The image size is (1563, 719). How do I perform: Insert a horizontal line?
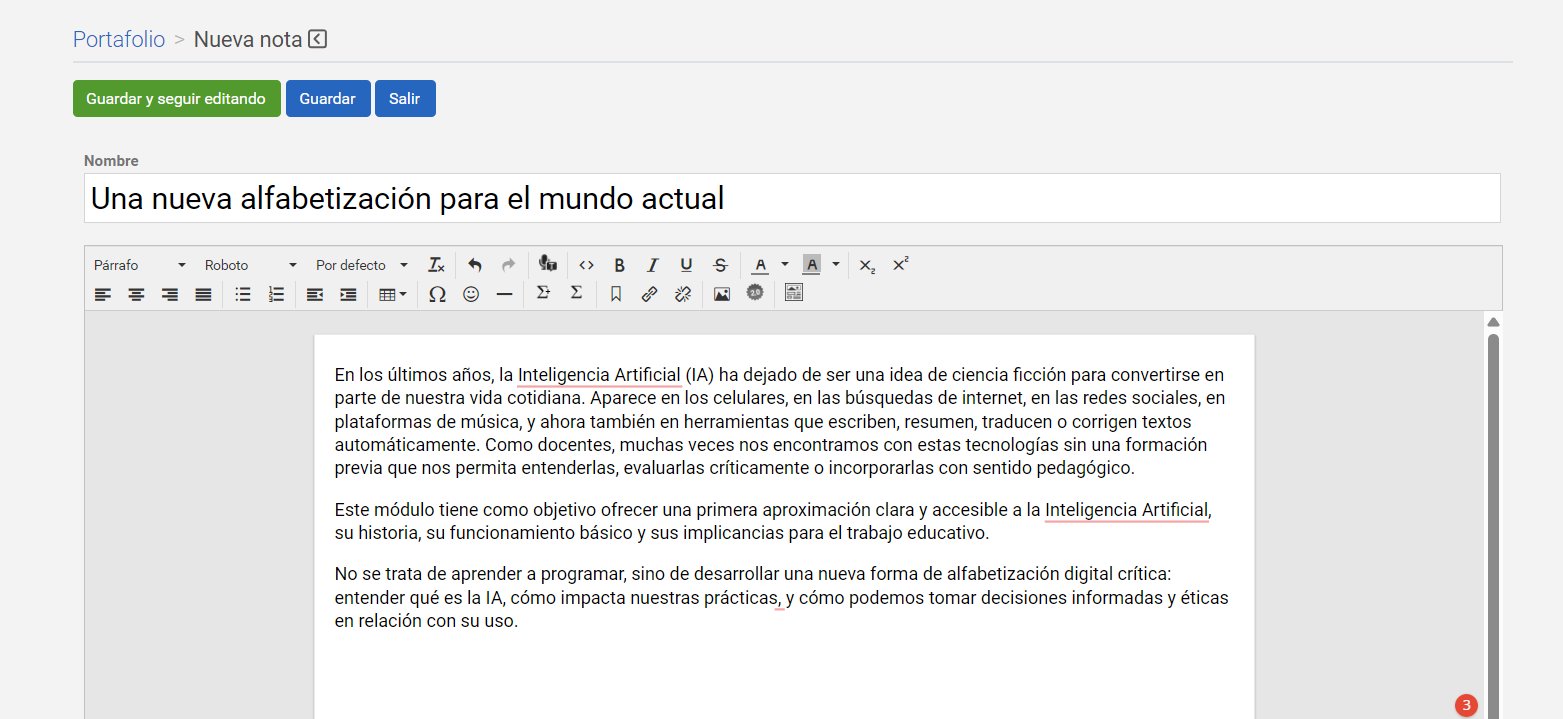[504, 294]
